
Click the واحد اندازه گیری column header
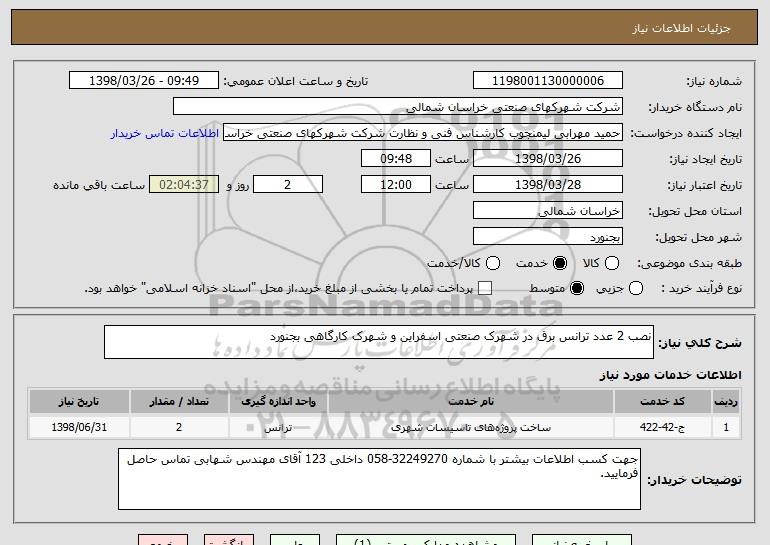tap(278, 402)
